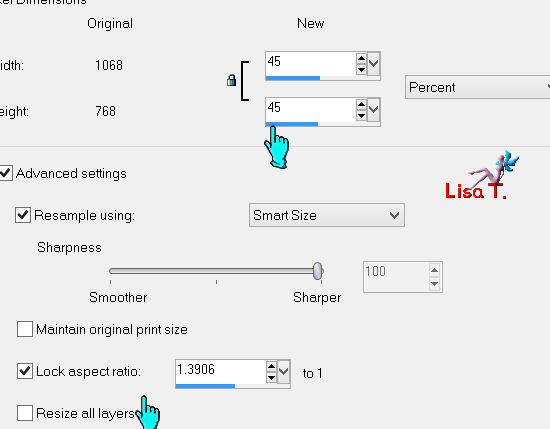Uncheck the Resample using checkbox

(23, 215)
